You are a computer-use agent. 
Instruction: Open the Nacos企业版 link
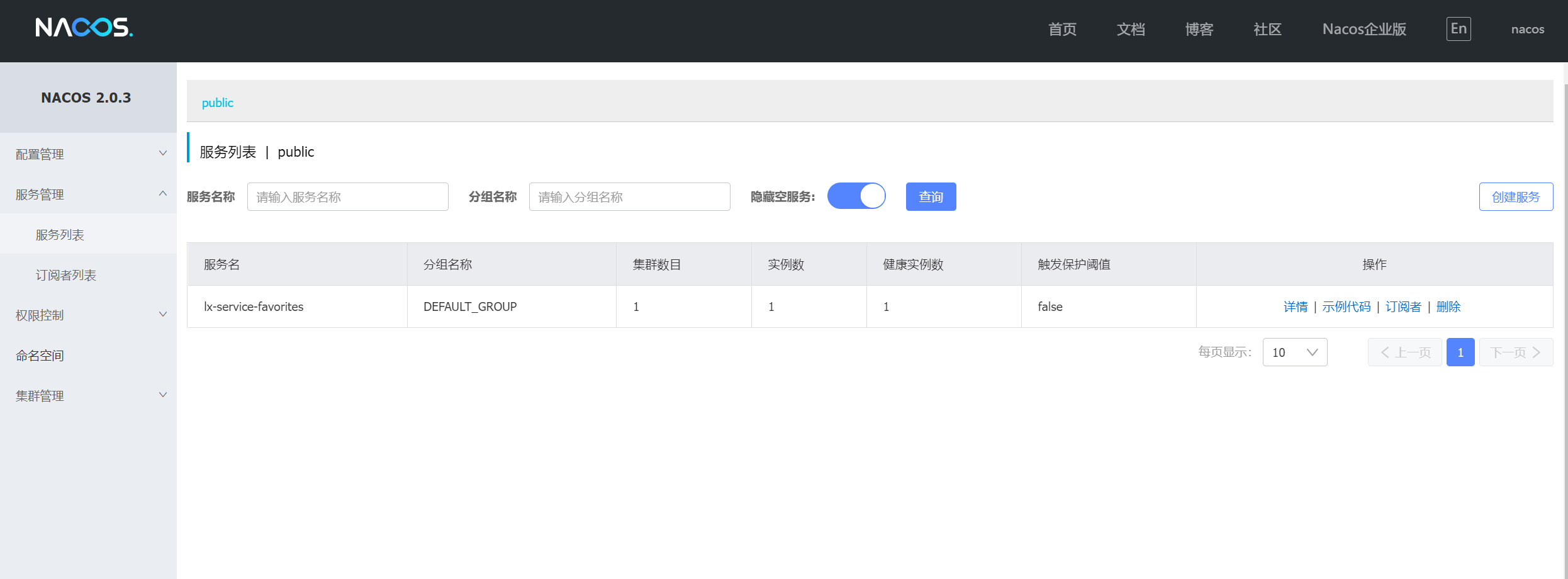[1364, 29]
